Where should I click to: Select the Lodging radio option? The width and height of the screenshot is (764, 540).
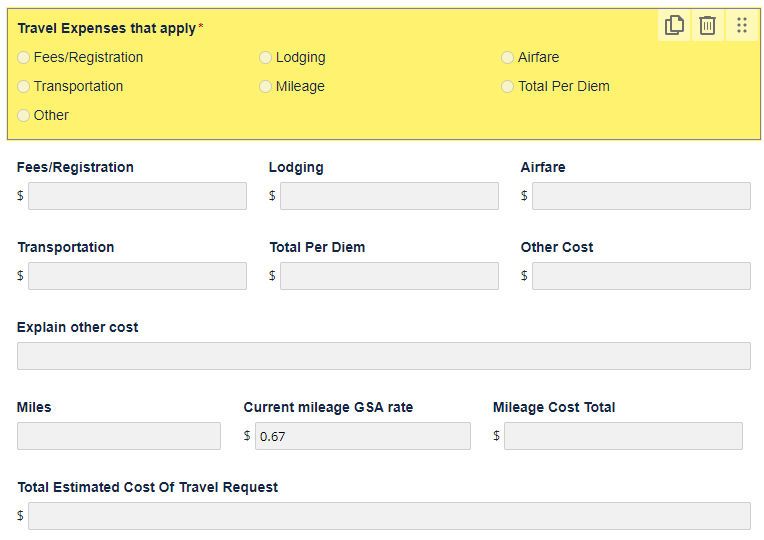point(266,58)
